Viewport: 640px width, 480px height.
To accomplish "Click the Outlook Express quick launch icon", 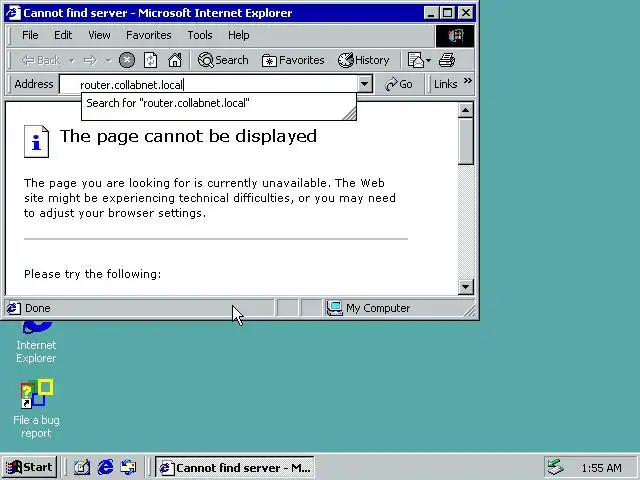I will coord(129,467).
